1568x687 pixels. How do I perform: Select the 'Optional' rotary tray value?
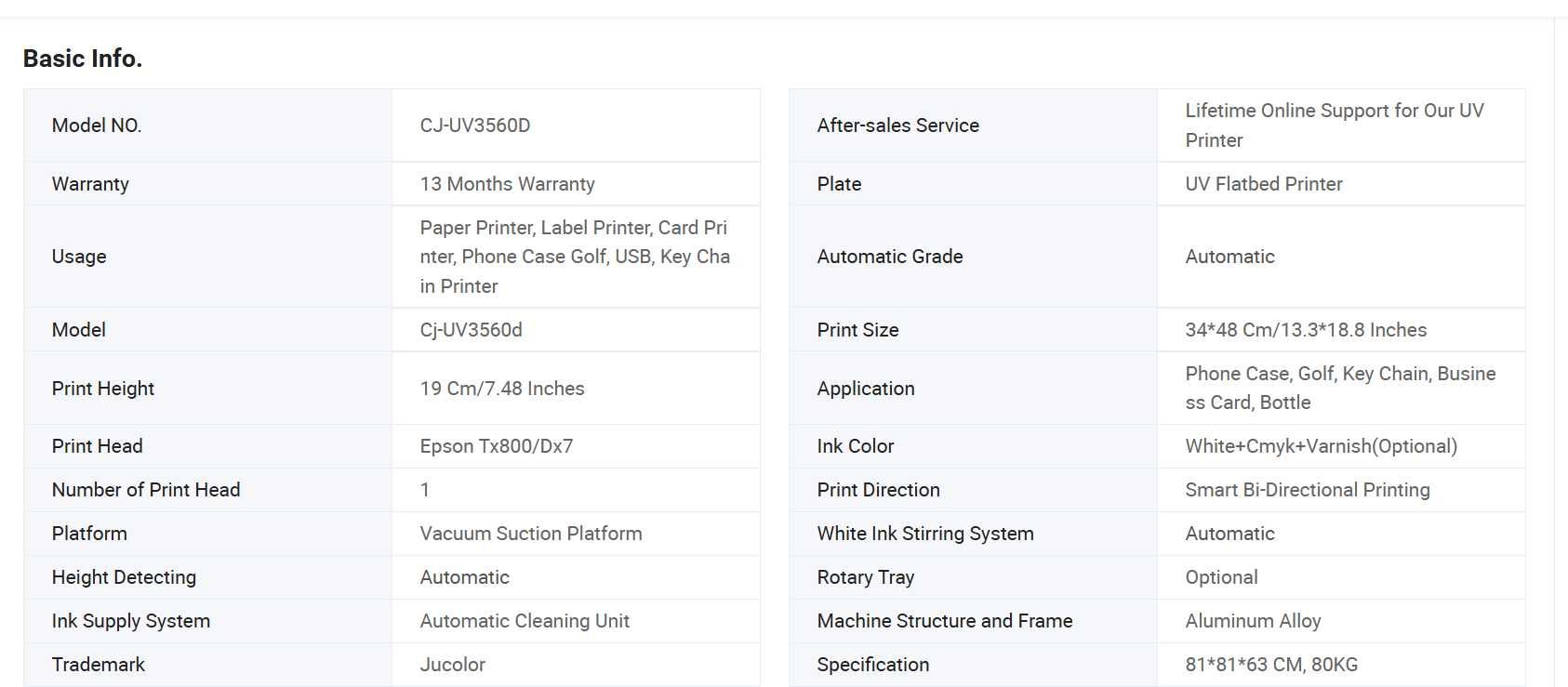pos(1222,577)
